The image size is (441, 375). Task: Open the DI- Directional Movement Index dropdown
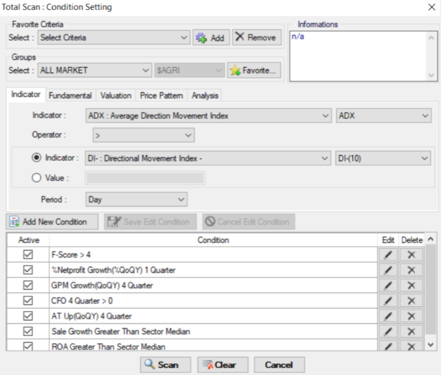point(208,158)
